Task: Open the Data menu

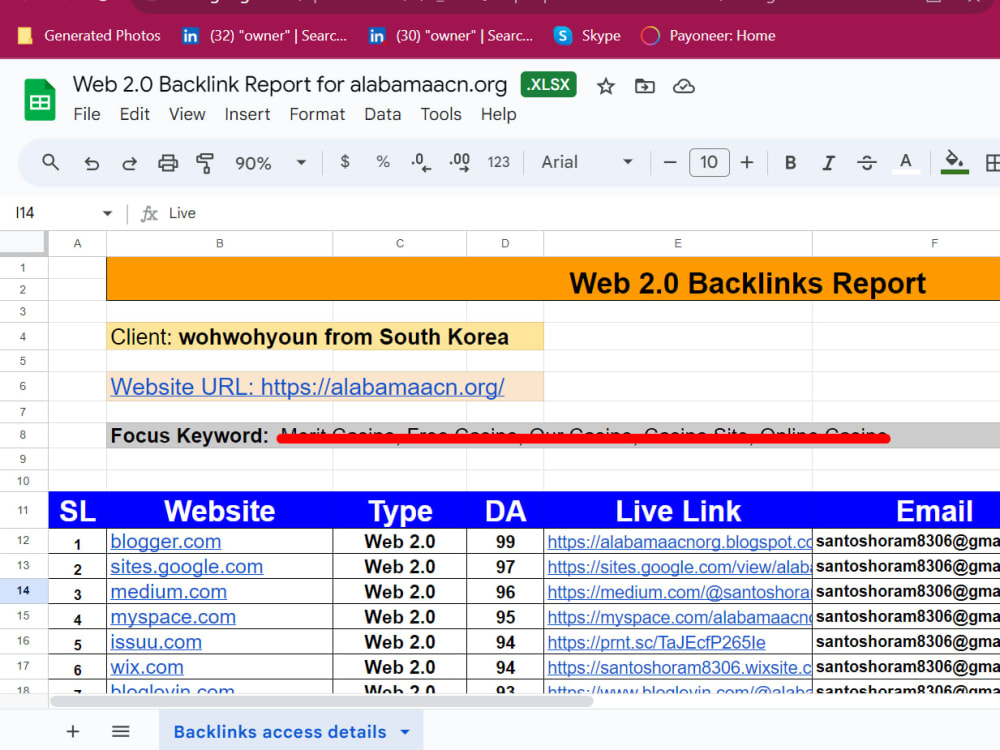Action: tap(383, 114)
